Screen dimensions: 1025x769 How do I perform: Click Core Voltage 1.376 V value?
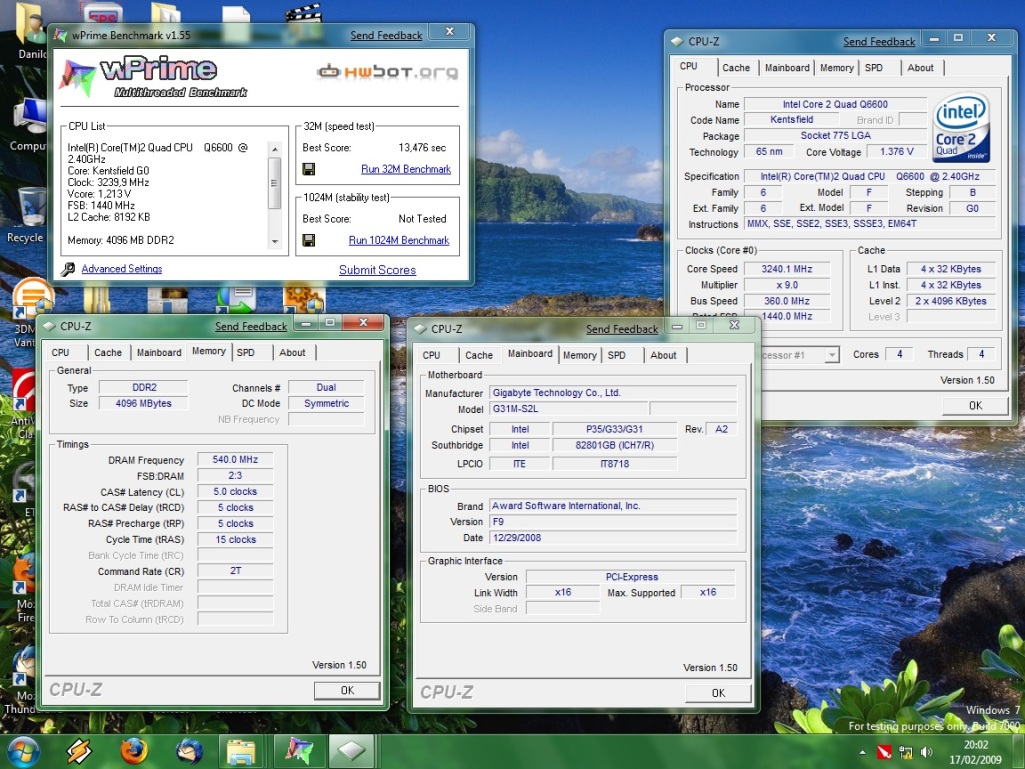(896, 152)
